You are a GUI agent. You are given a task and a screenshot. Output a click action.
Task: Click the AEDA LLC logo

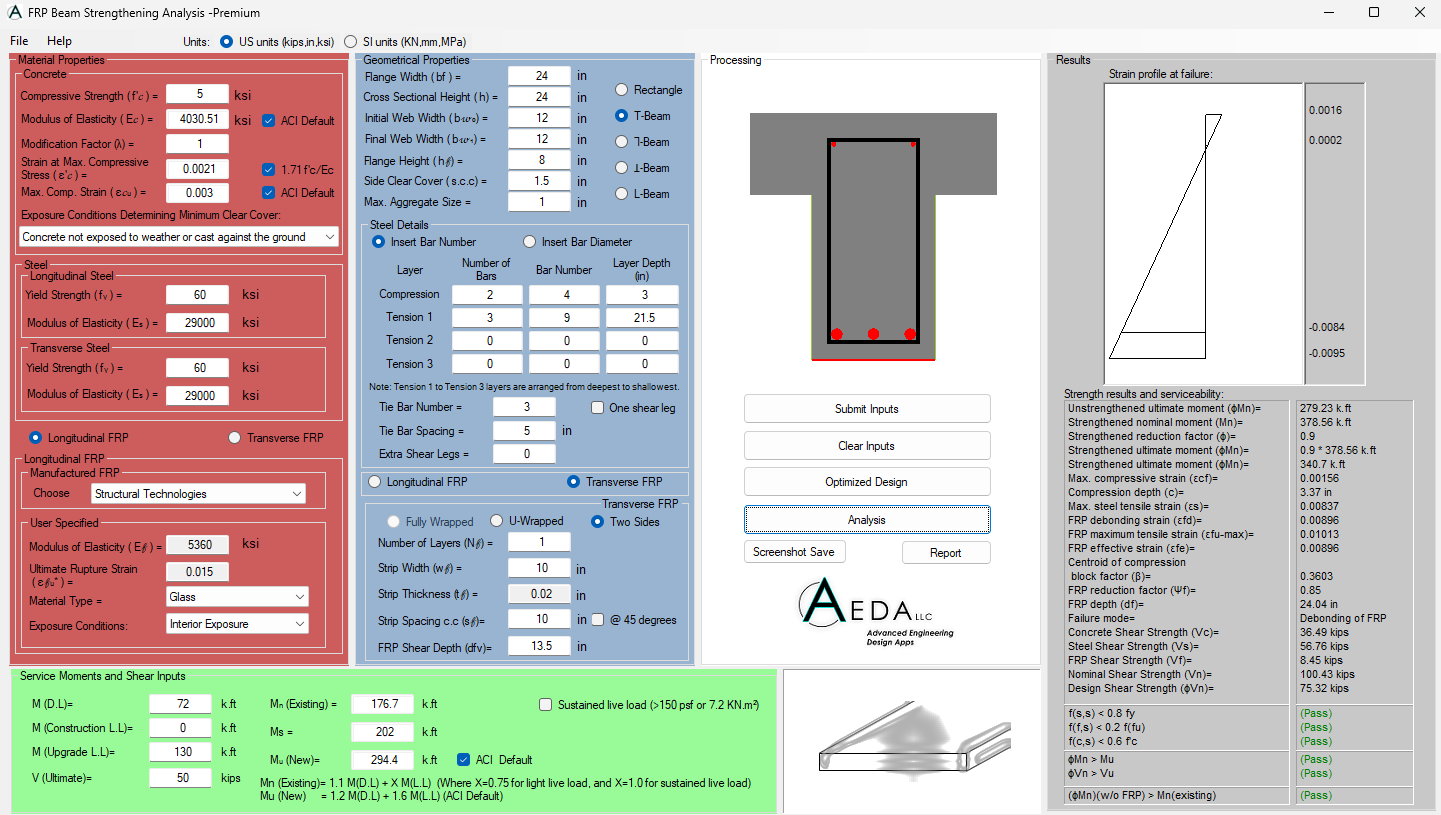point(866,612)
